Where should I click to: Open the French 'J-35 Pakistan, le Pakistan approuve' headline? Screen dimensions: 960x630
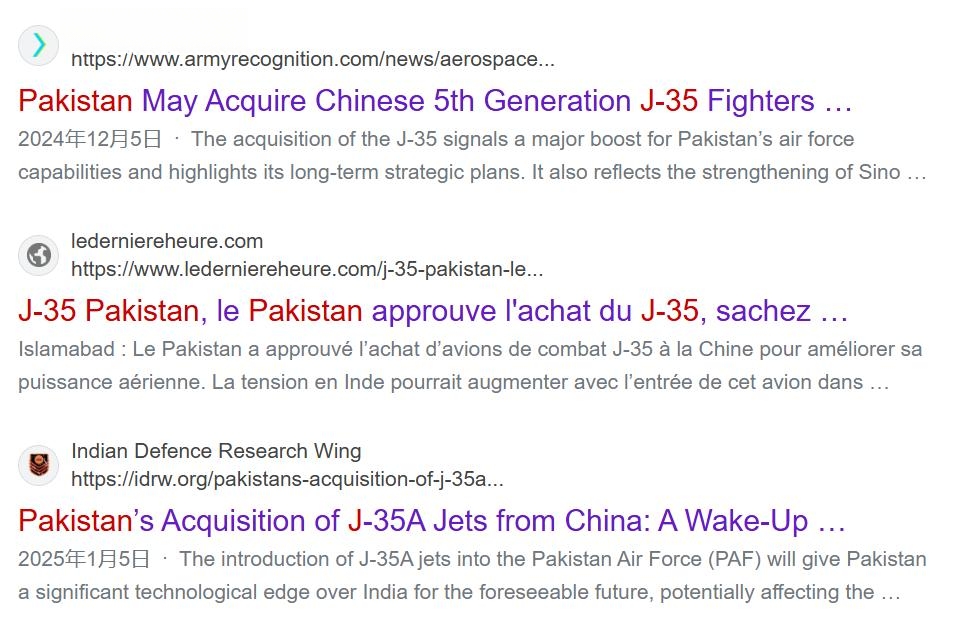pos(433,310)
